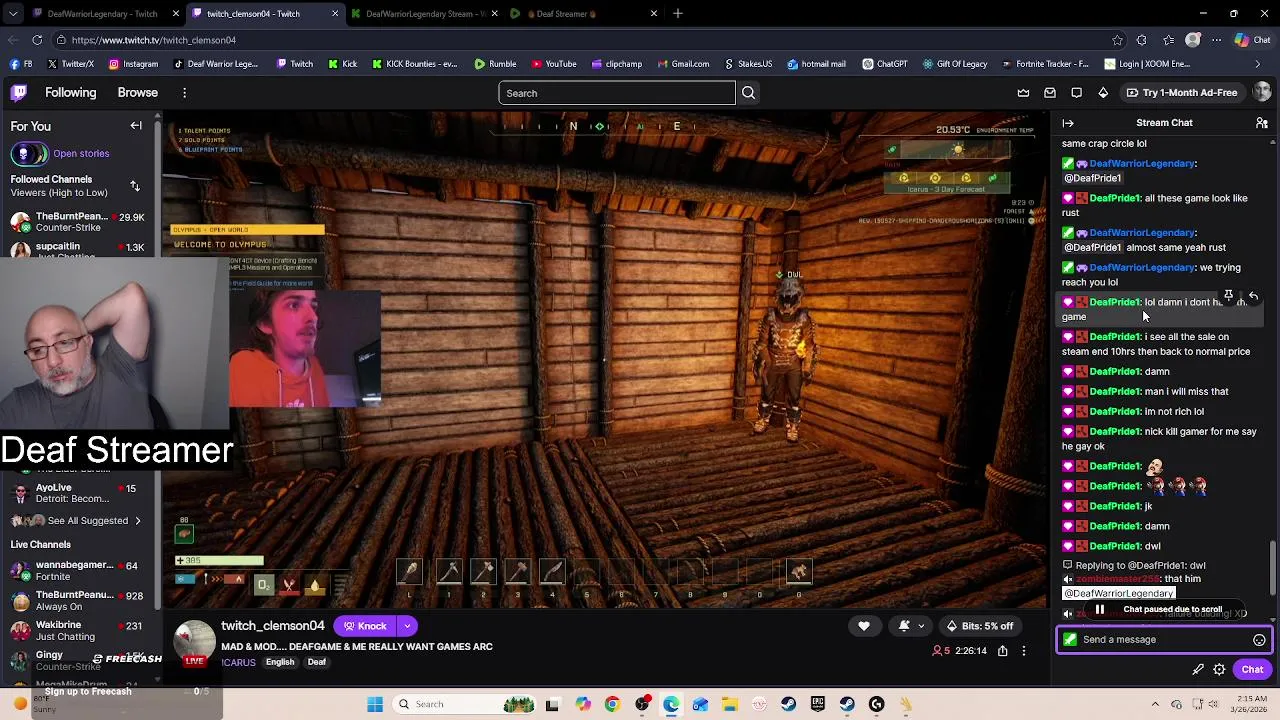Open a new browser tab
The image size is (1280, 720).
point(678,14)
